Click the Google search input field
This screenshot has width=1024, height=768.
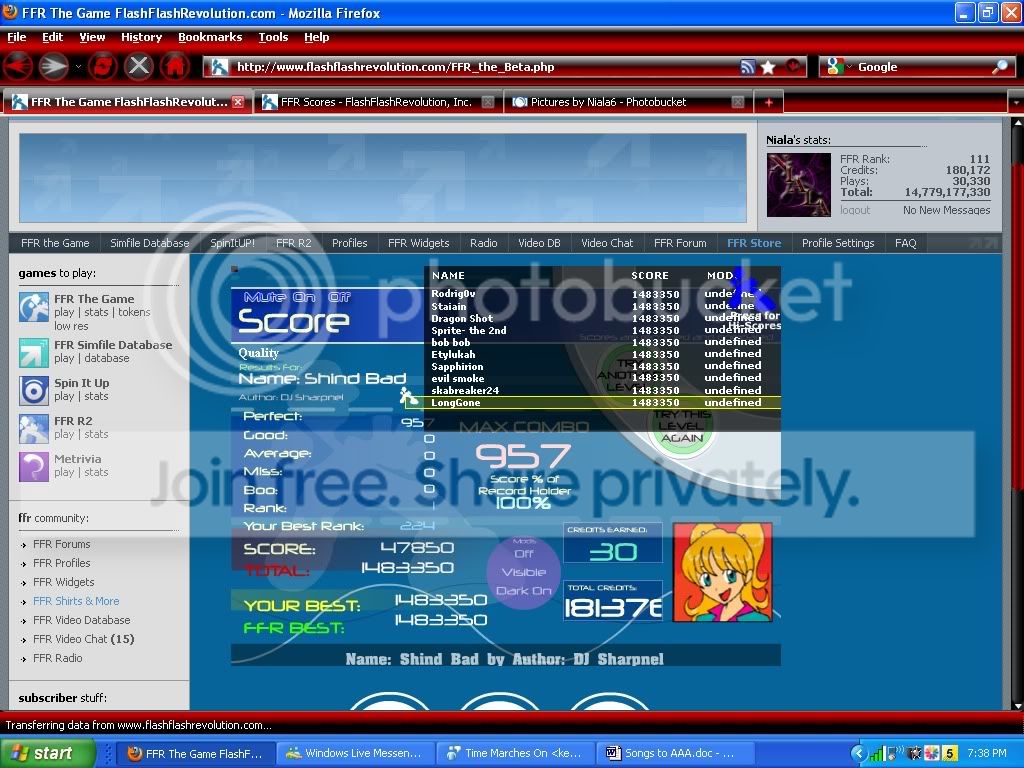pos(920,67)
